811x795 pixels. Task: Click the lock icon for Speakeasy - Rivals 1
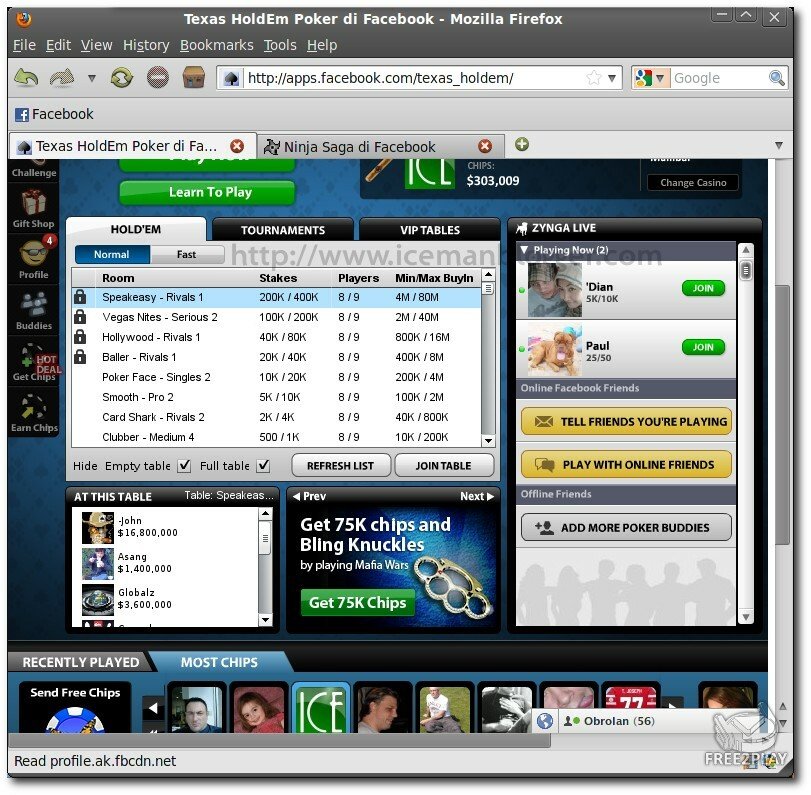[80, 297]
